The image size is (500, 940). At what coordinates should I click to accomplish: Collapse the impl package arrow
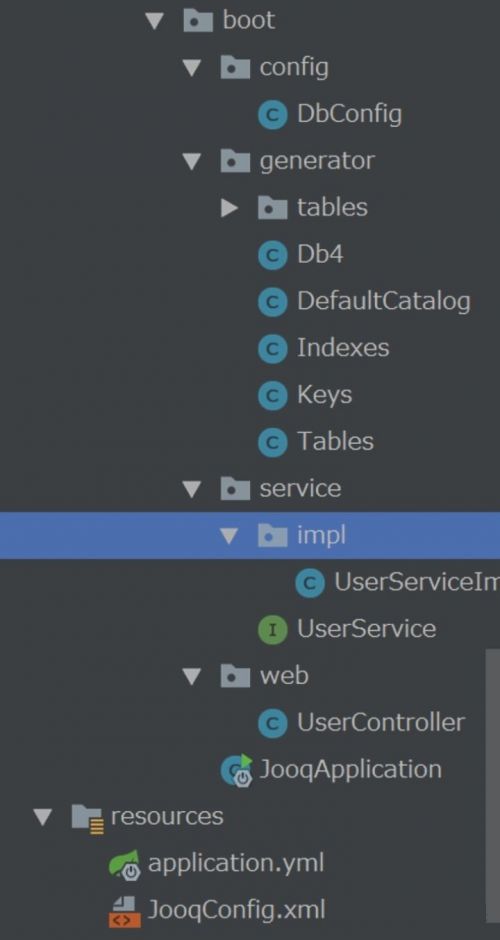click(x=228, y=536)
